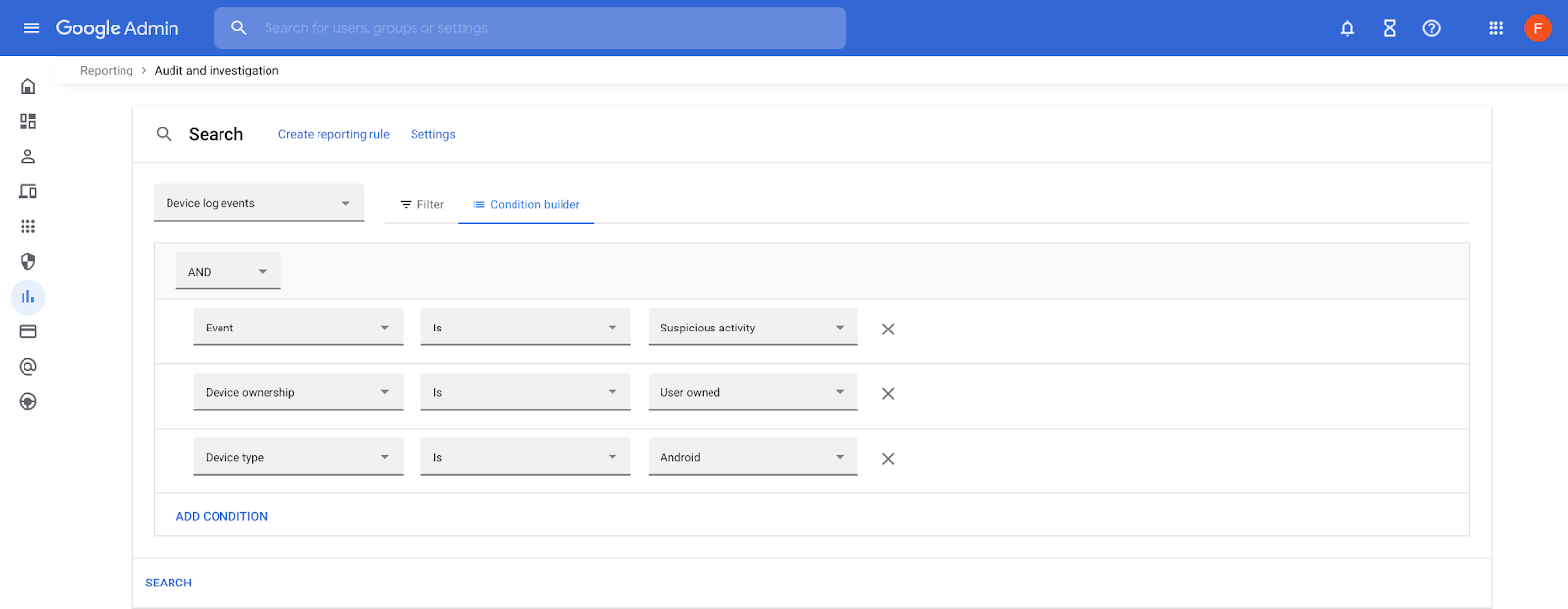Open Dashboard in the sidebar
This screenshot has height=609, width=1568.
pyautogui.click(x=28, y=122)
